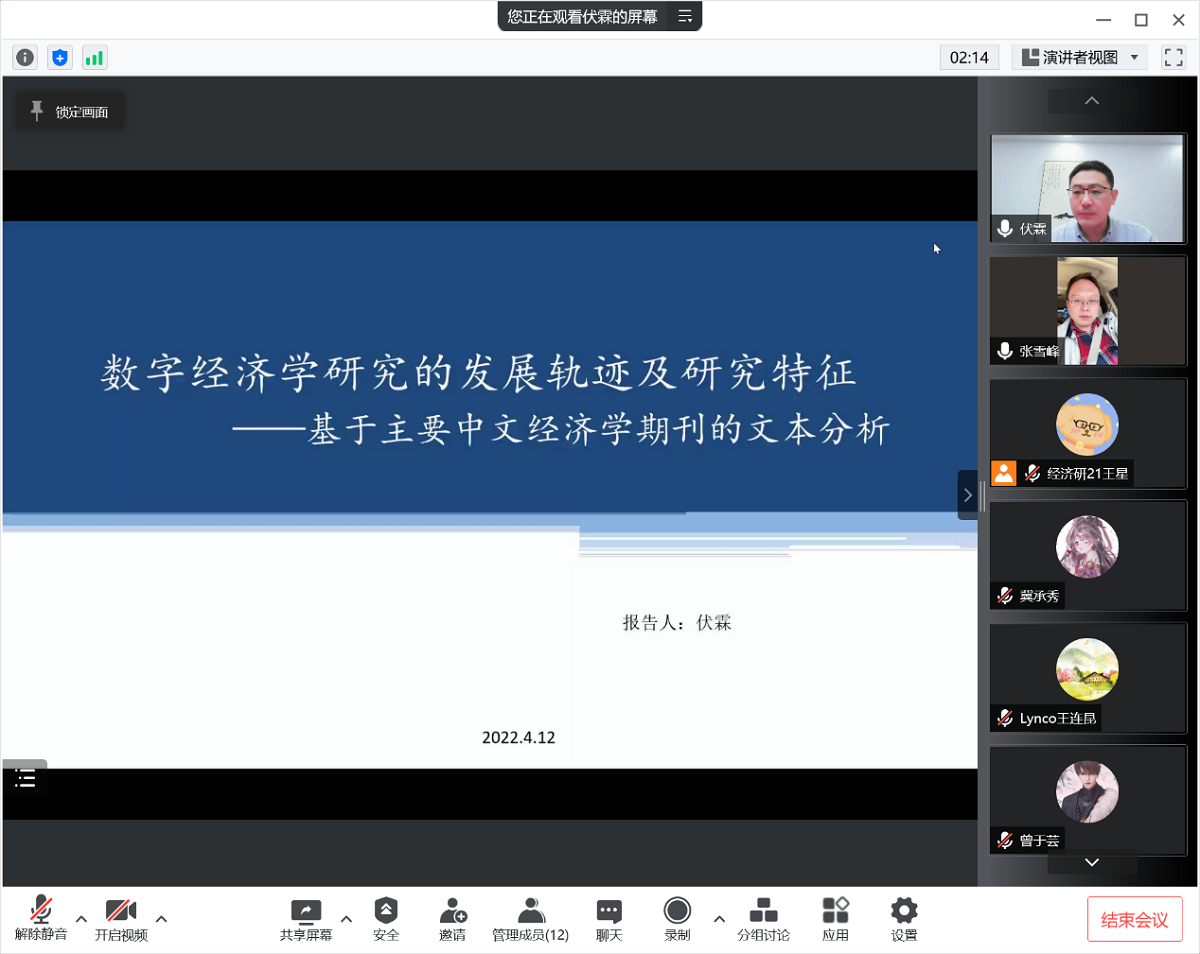1200x954 pixels.
Task: Enter full screen mode
Action: click(x=1173, y=58)
